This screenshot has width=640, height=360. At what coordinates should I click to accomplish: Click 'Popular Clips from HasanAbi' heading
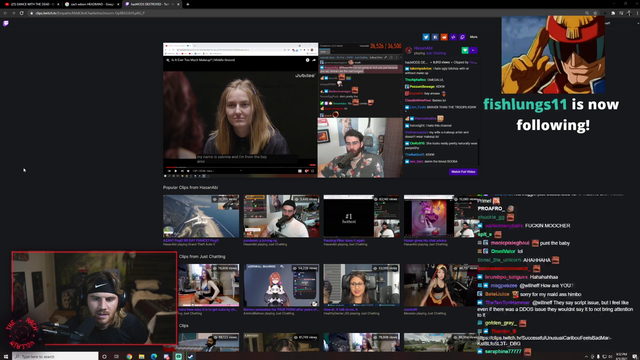click(x=190, y=188)
